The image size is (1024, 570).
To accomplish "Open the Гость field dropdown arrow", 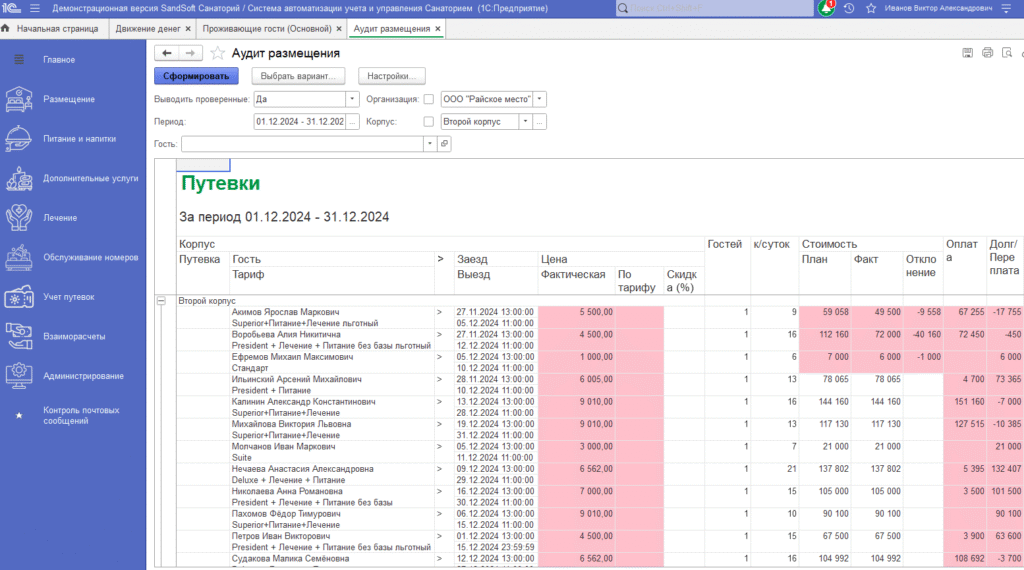I will [x=430, y=144].
